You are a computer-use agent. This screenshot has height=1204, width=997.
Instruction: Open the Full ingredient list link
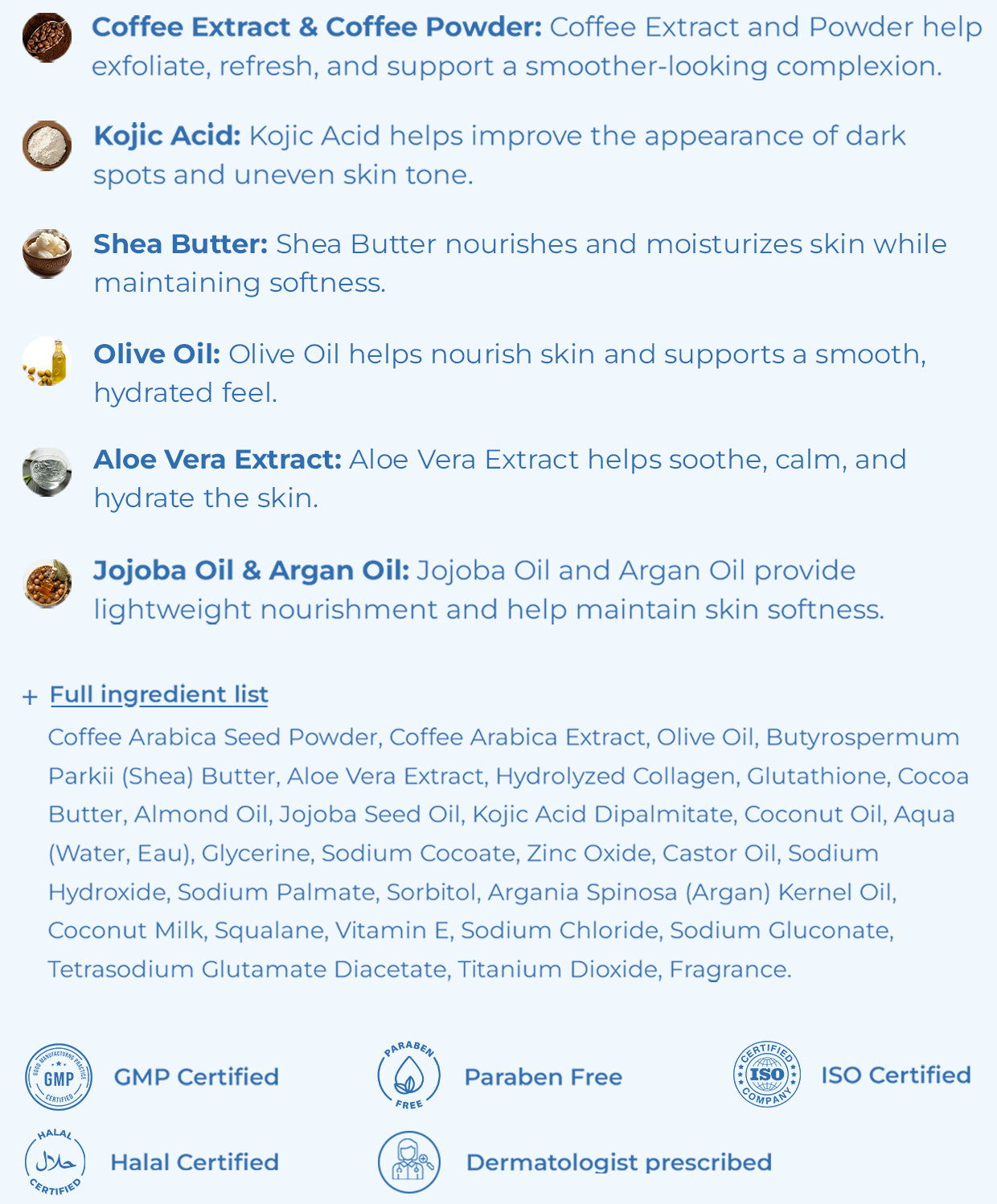pos(159,694)
